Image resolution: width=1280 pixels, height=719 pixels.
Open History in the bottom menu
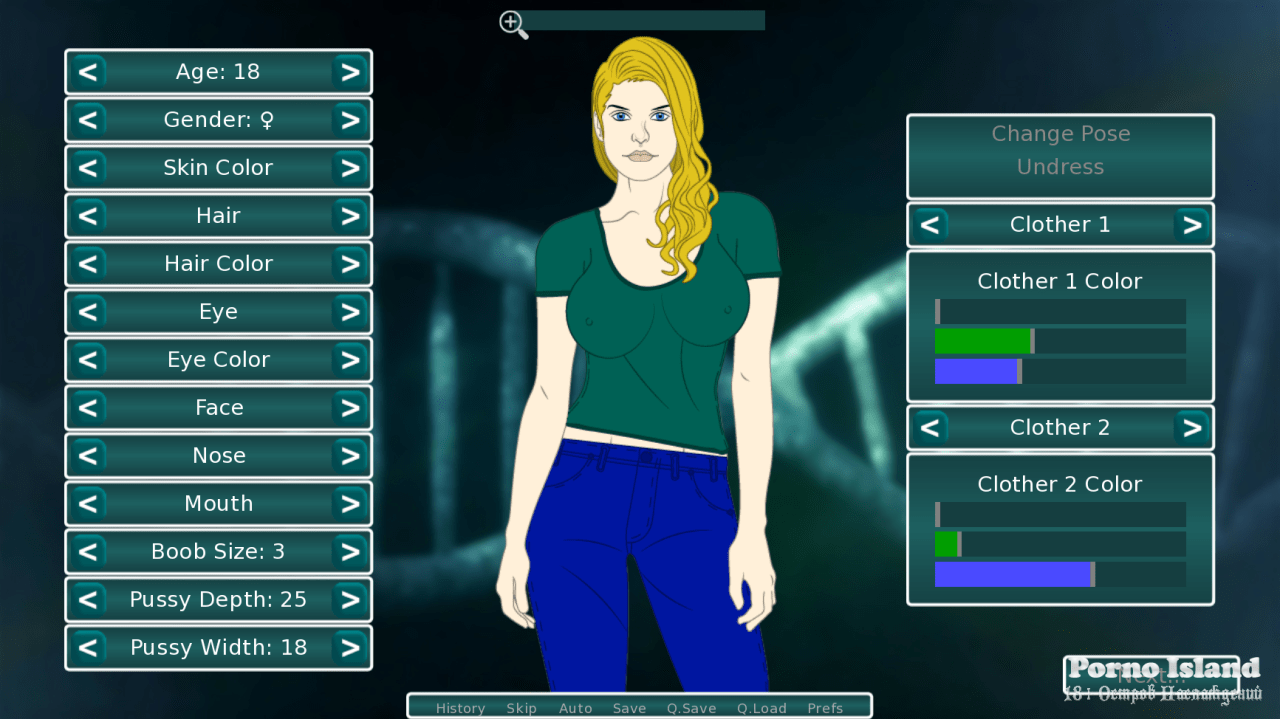460,708
